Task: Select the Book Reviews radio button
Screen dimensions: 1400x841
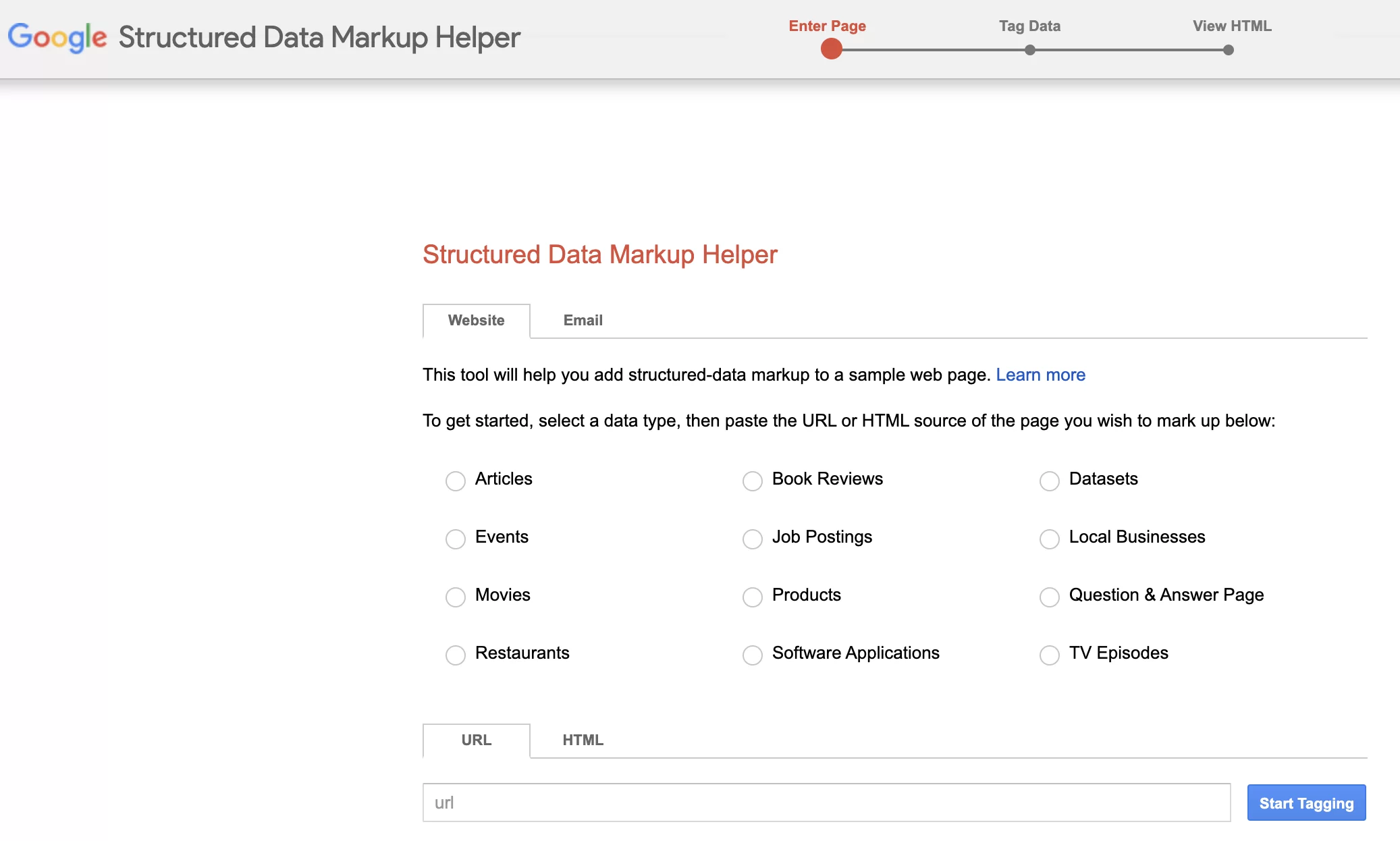Action: click(x=753, y=481)
